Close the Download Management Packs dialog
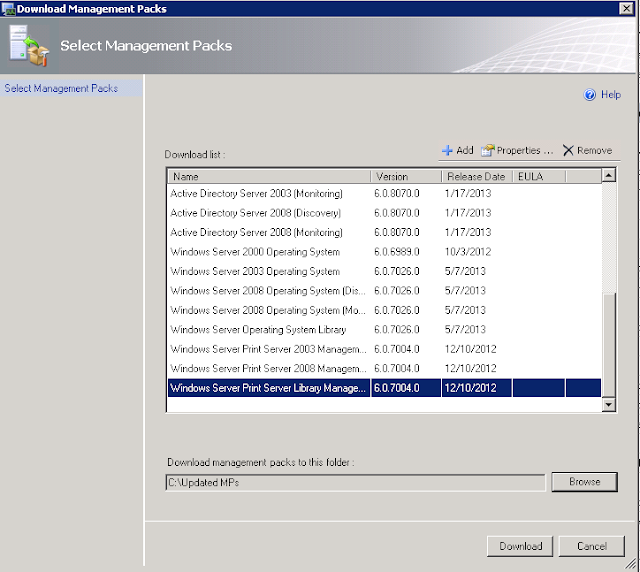Screen dimensions: 640x572 tap(626, 8)
